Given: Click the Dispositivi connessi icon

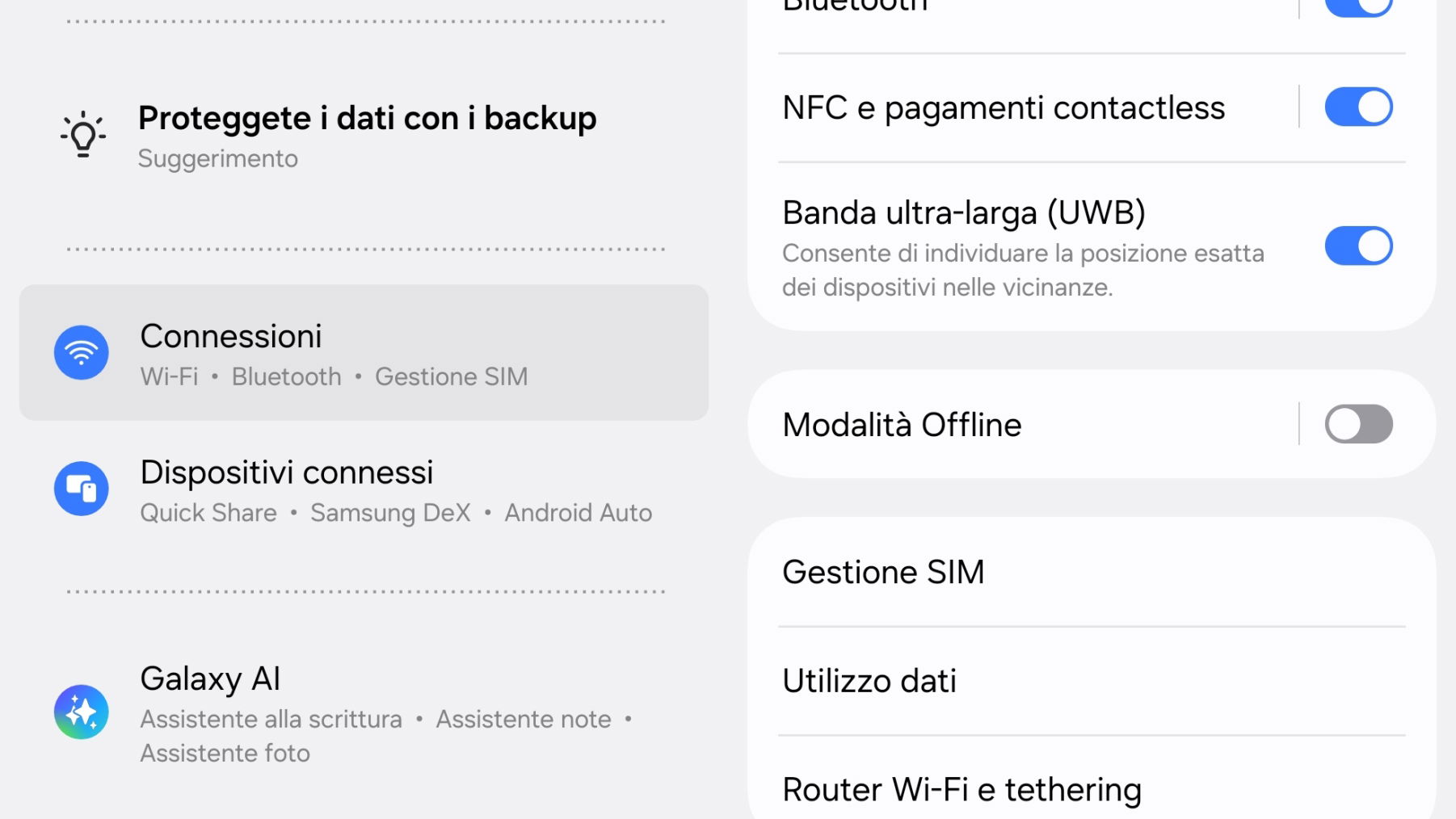Looking at the screenshot, I should tap(82, 489).
